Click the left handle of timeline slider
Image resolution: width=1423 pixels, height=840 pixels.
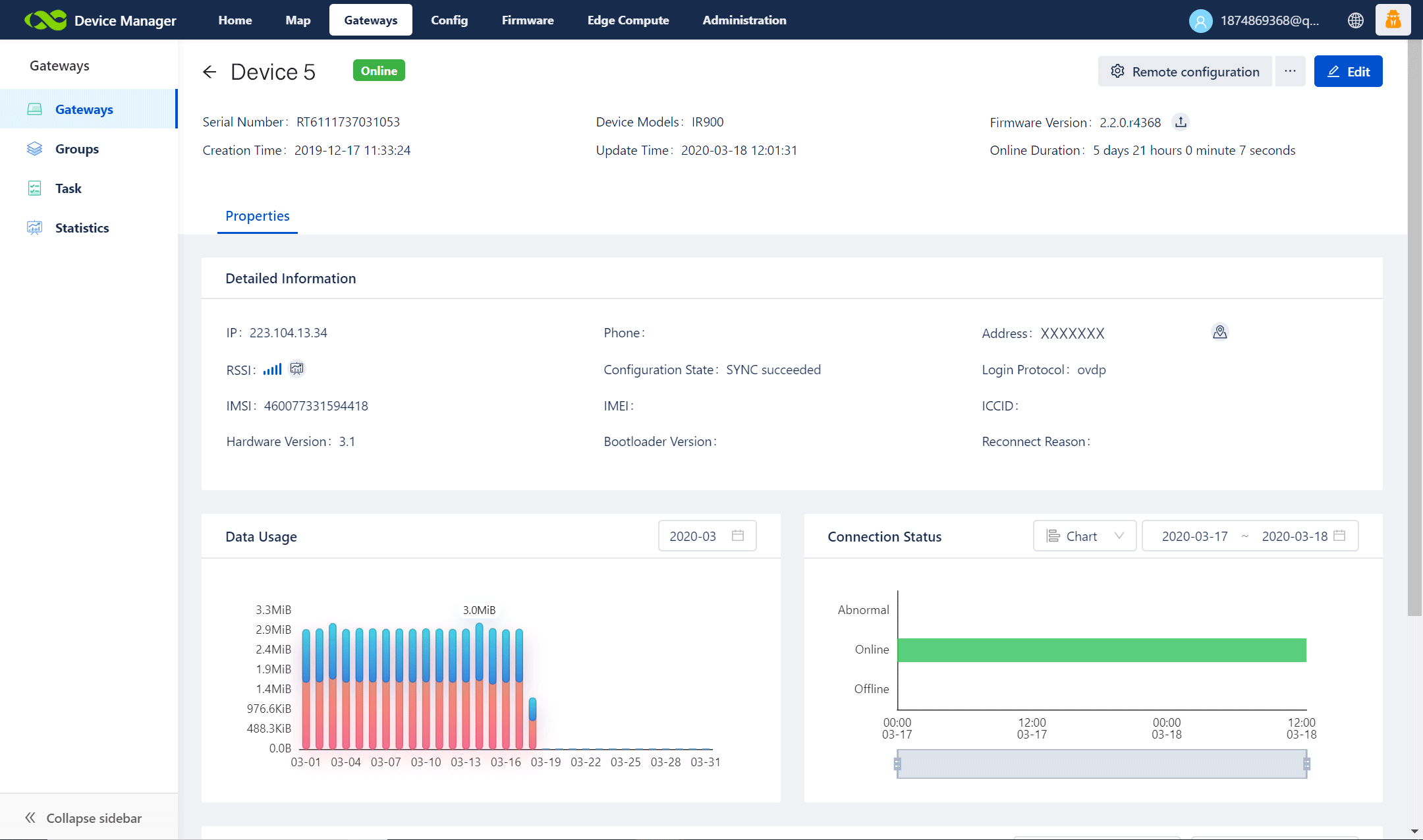click(x=897, y=764)
